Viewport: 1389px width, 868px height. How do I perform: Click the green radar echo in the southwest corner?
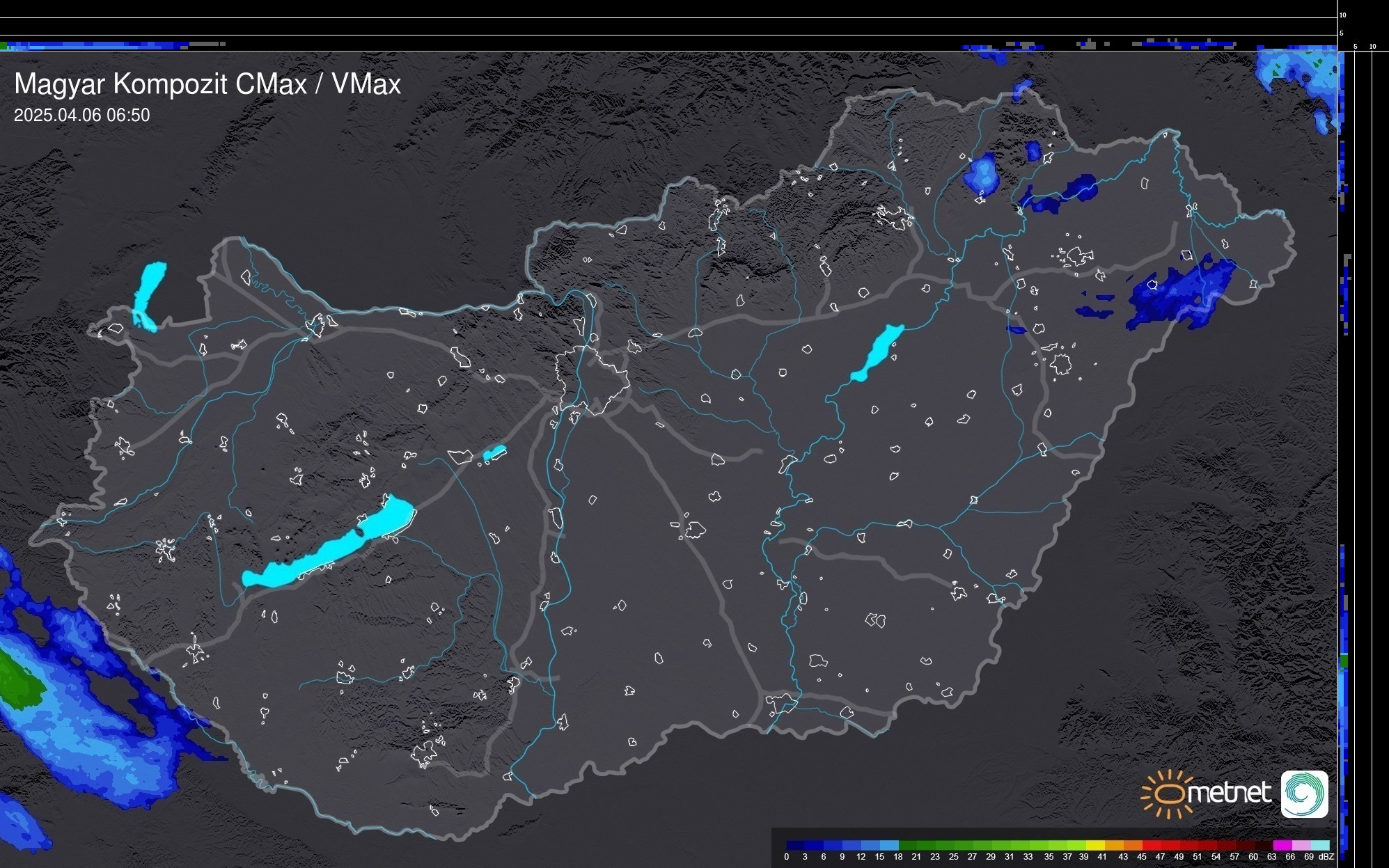coord(17,682)
